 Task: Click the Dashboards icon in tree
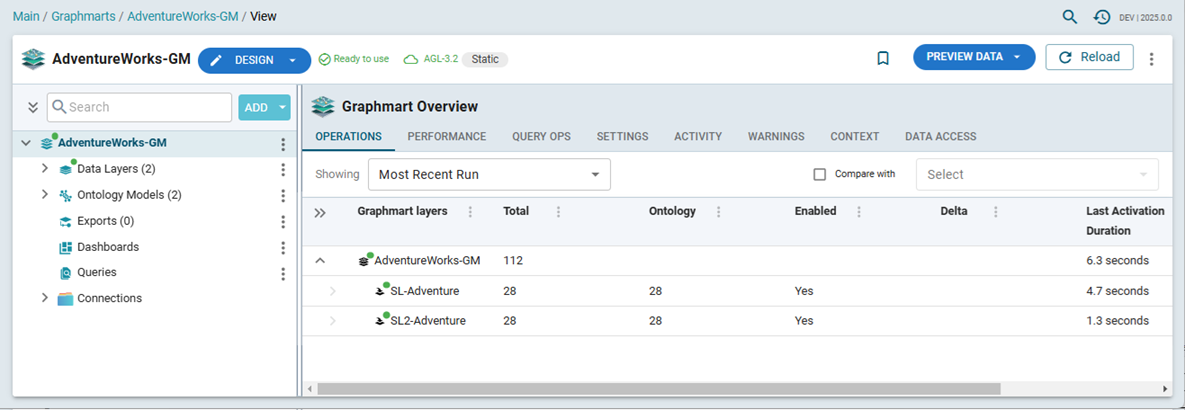coord(66,247)
